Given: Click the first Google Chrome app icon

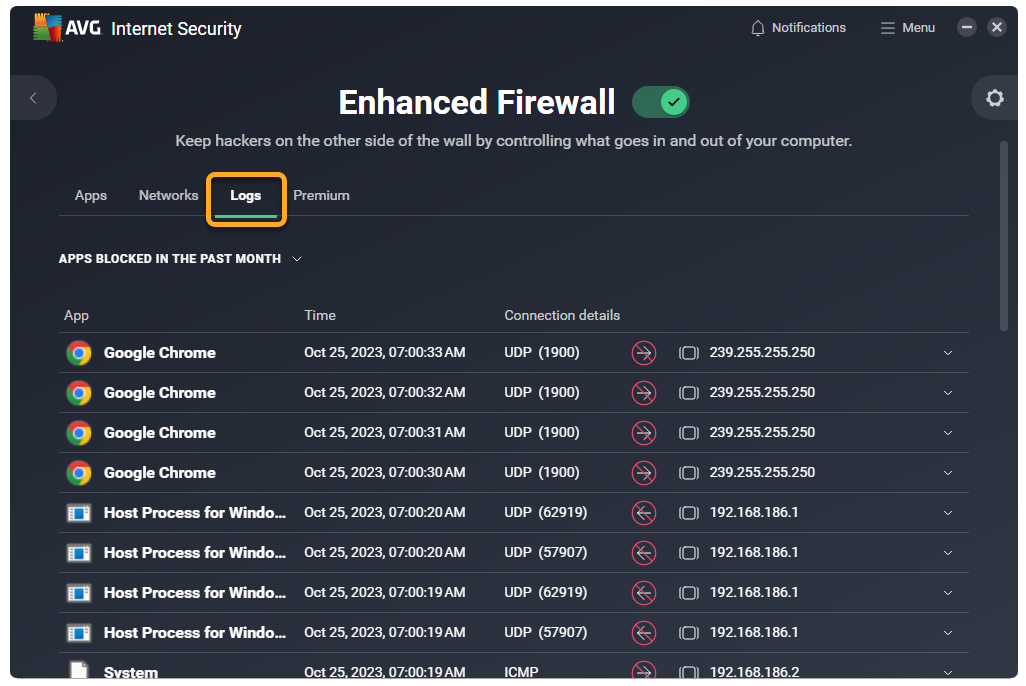Looking at the screenshot, I should [x=79, y=353].
